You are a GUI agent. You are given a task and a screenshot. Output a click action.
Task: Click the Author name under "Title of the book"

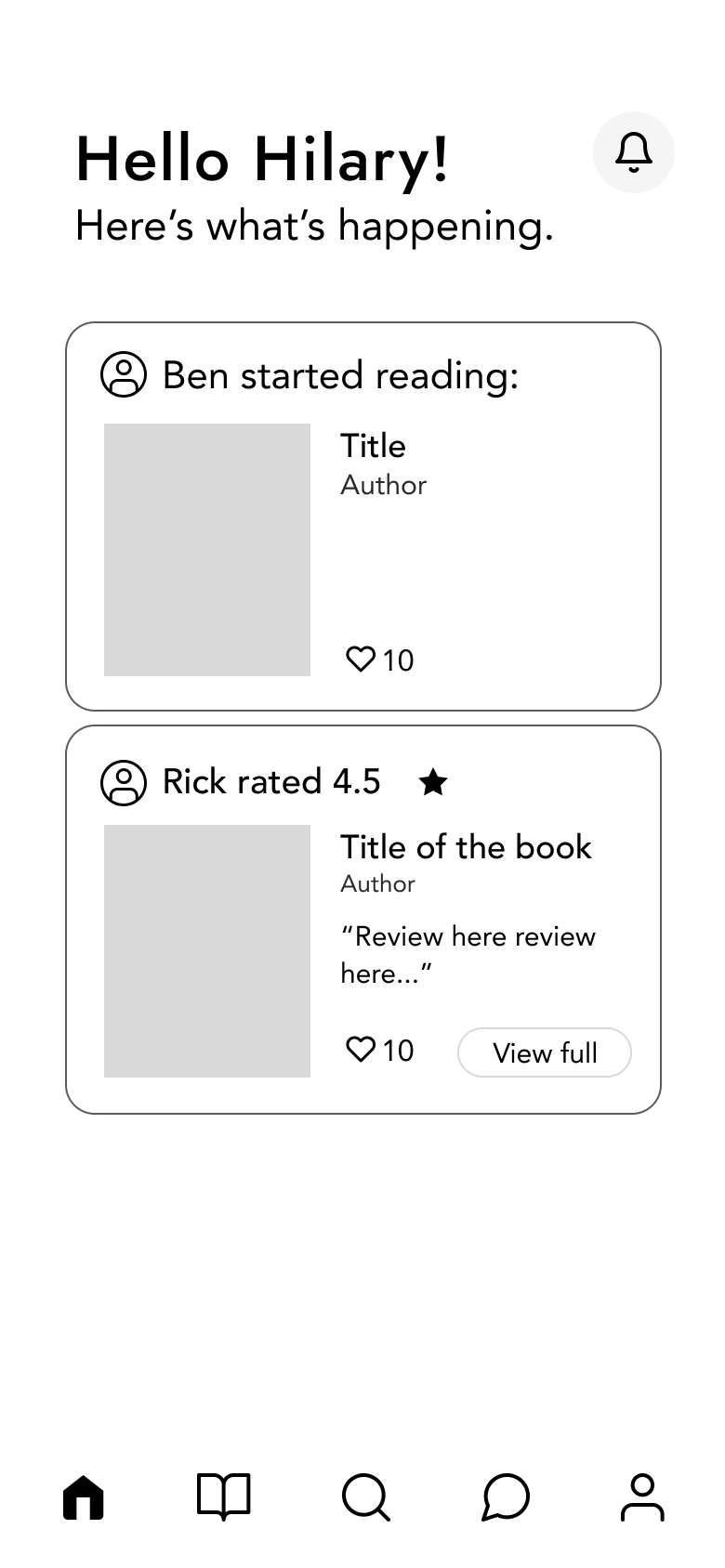[377, 883]
